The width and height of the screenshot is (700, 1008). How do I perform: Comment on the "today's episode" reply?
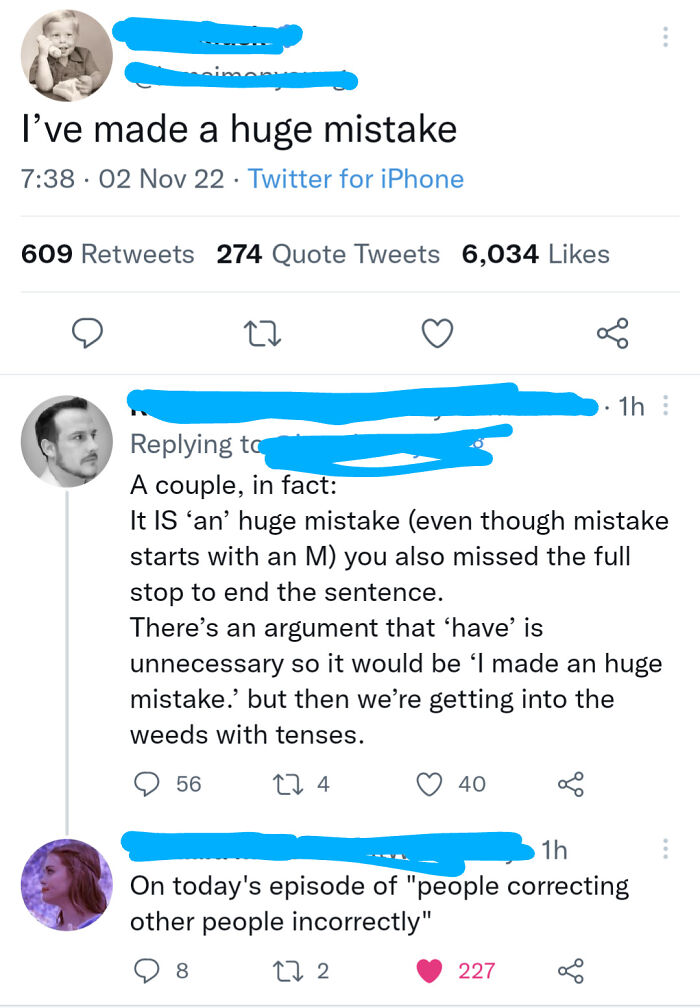pyautogui.click(x=147, y=969)
